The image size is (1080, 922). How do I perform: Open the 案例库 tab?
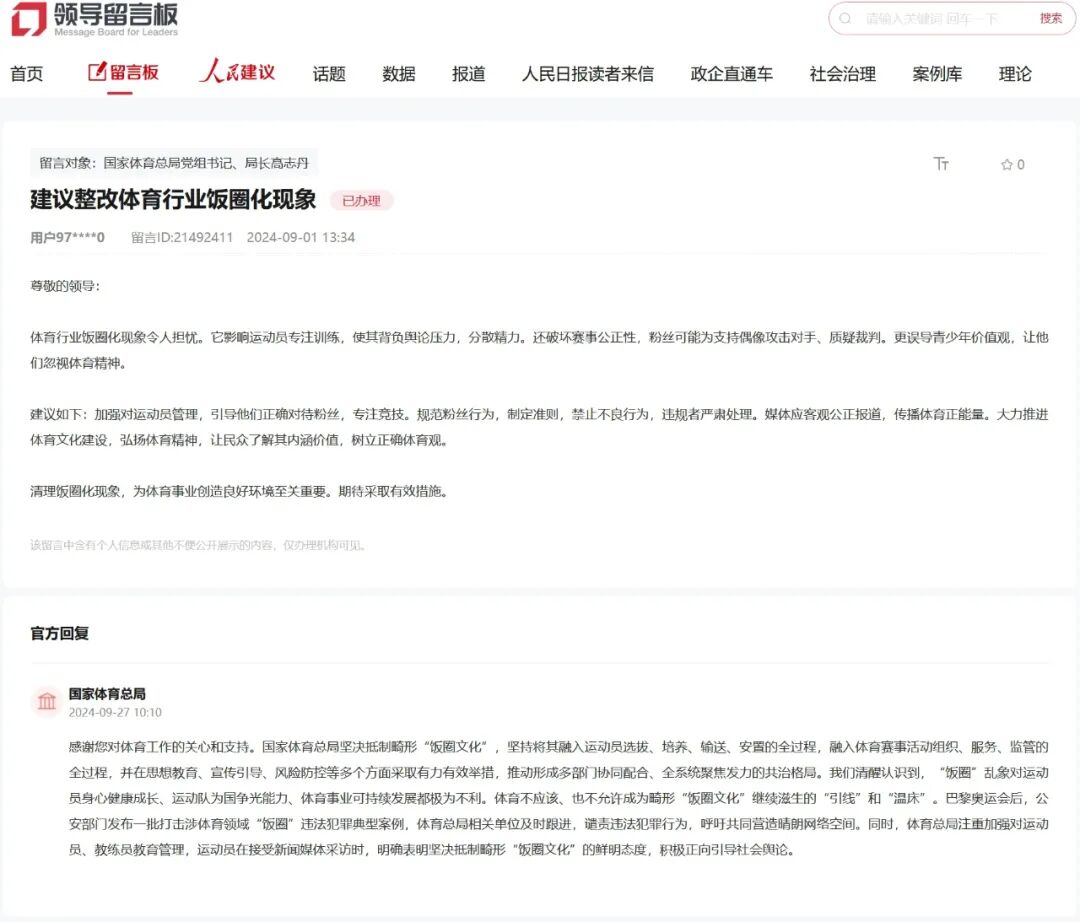[x=937, y=73]
